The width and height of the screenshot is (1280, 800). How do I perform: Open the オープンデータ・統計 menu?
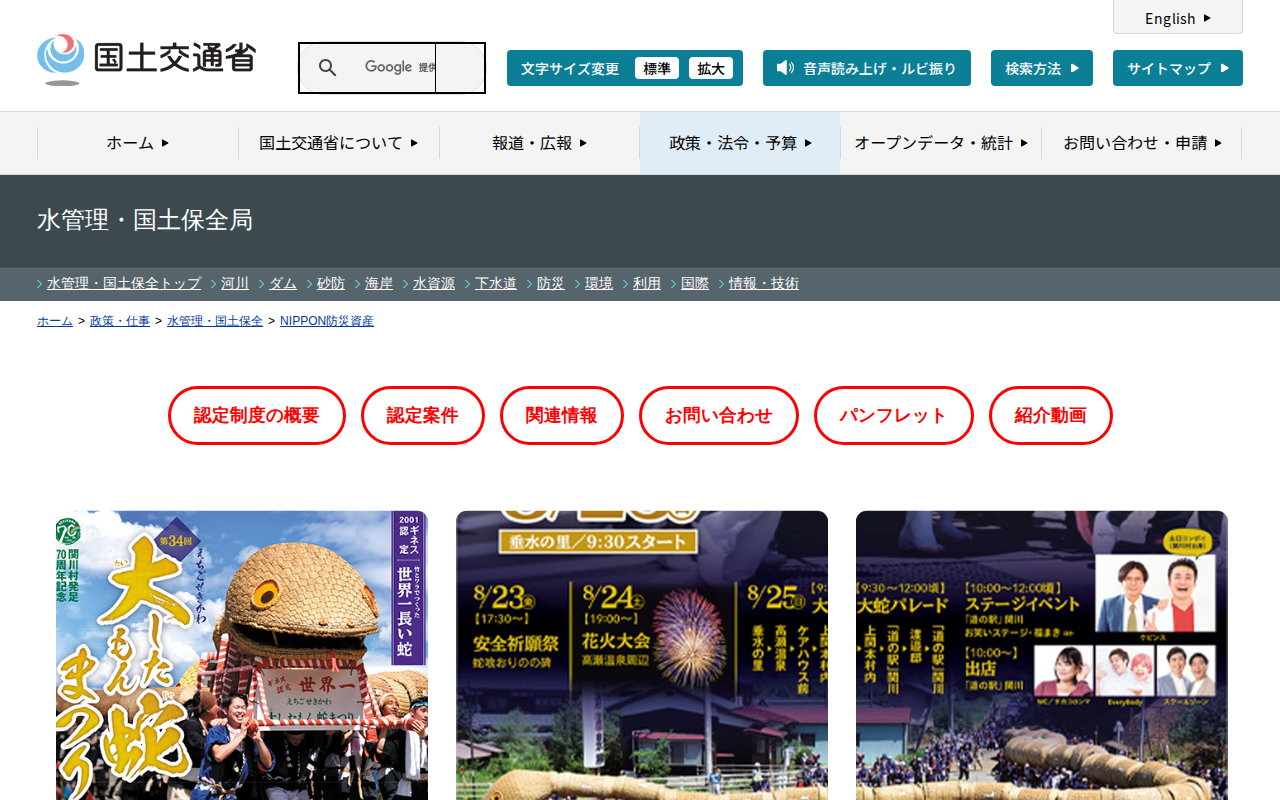point(941,143)
